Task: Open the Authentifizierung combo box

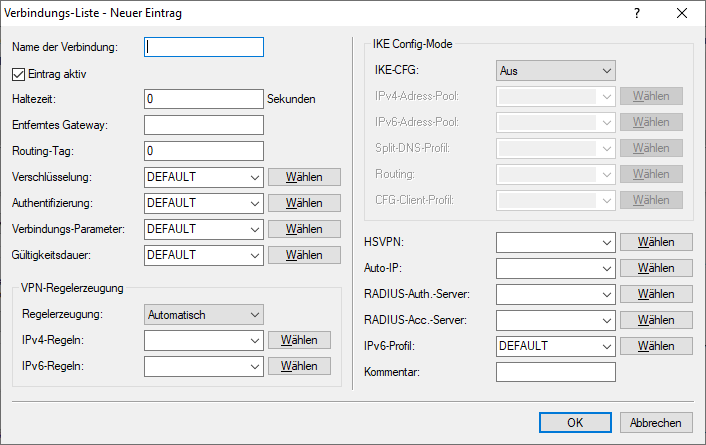Action: coord(203,203)
